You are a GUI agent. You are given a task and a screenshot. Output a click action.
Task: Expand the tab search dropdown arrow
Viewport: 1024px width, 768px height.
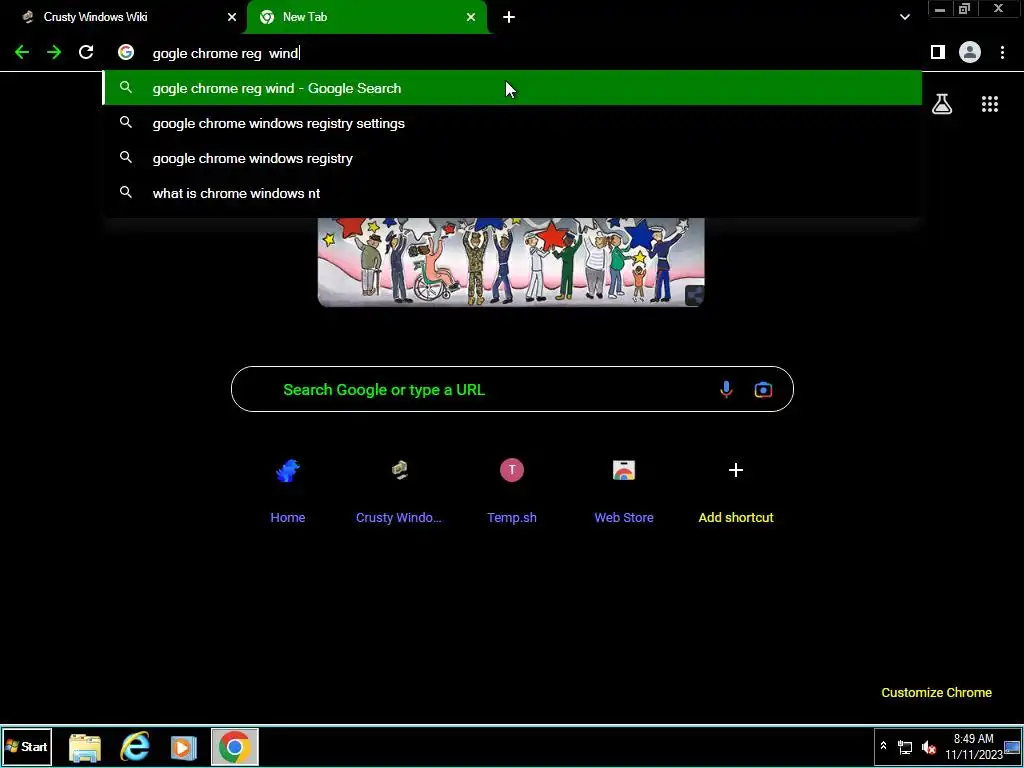point(904,17)
